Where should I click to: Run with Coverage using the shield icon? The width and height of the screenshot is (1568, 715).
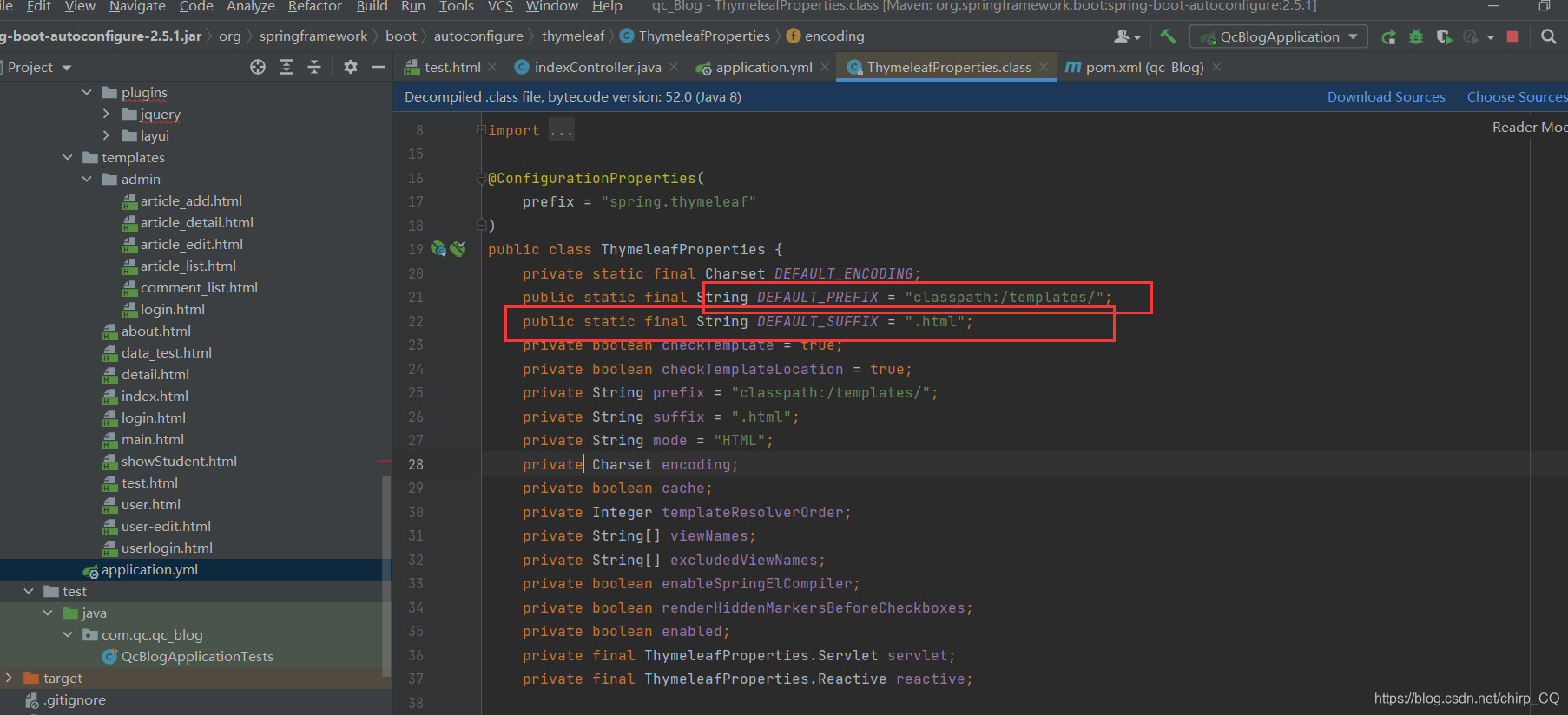[1444, 36]
